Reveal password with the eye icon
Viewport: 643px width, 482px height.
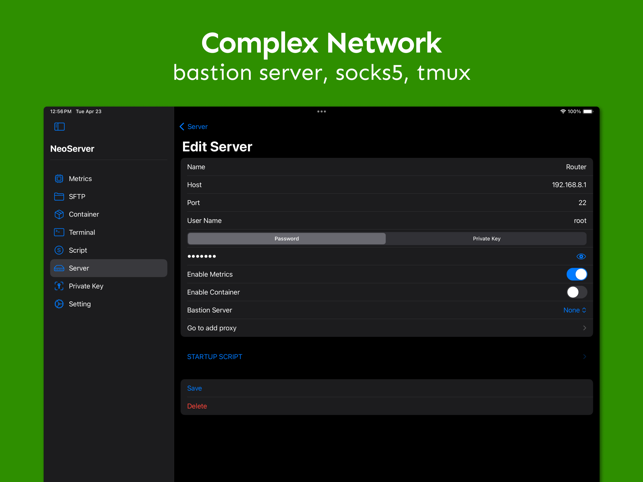coord(581,257)
